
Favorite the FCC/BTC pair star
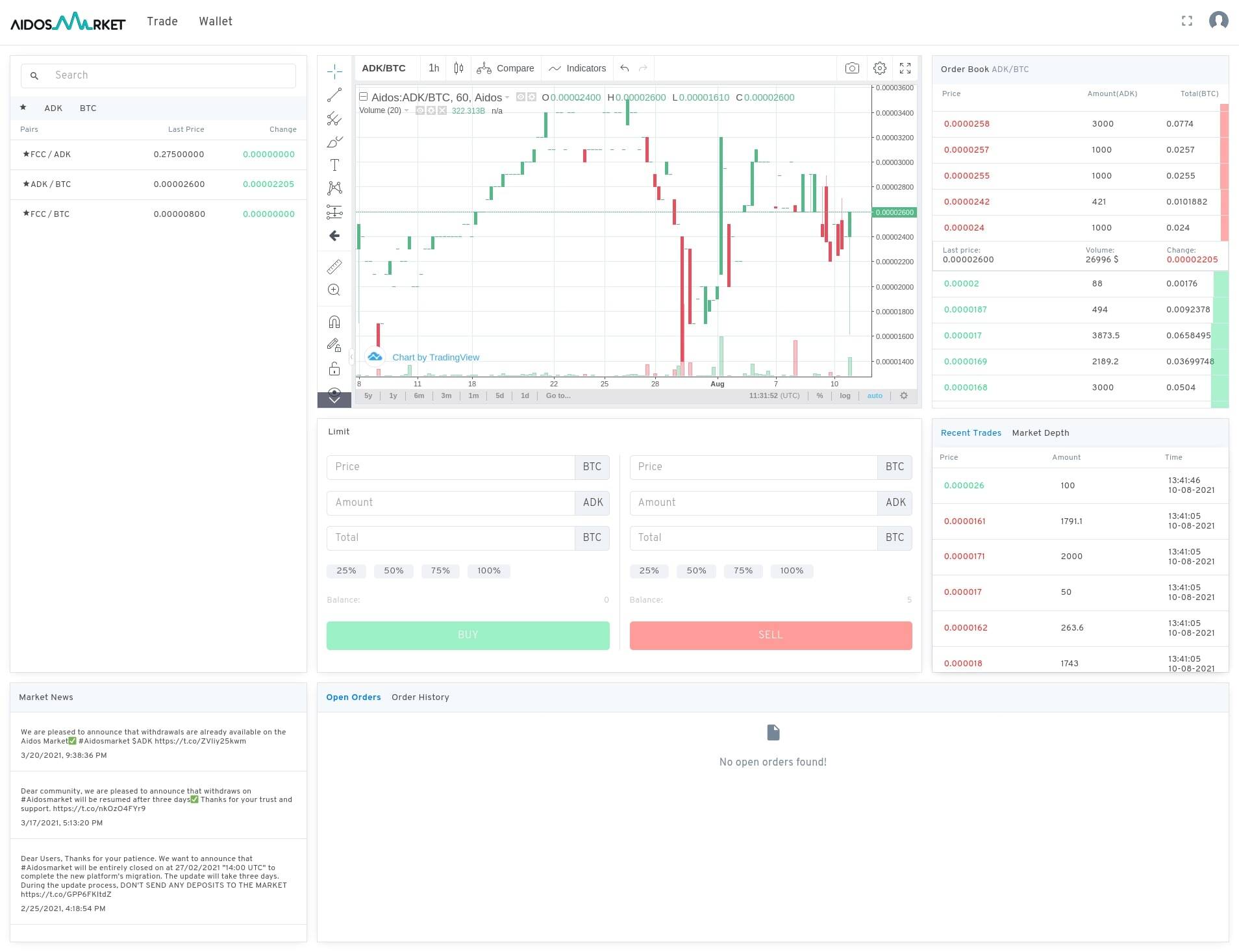pos(26,214)
